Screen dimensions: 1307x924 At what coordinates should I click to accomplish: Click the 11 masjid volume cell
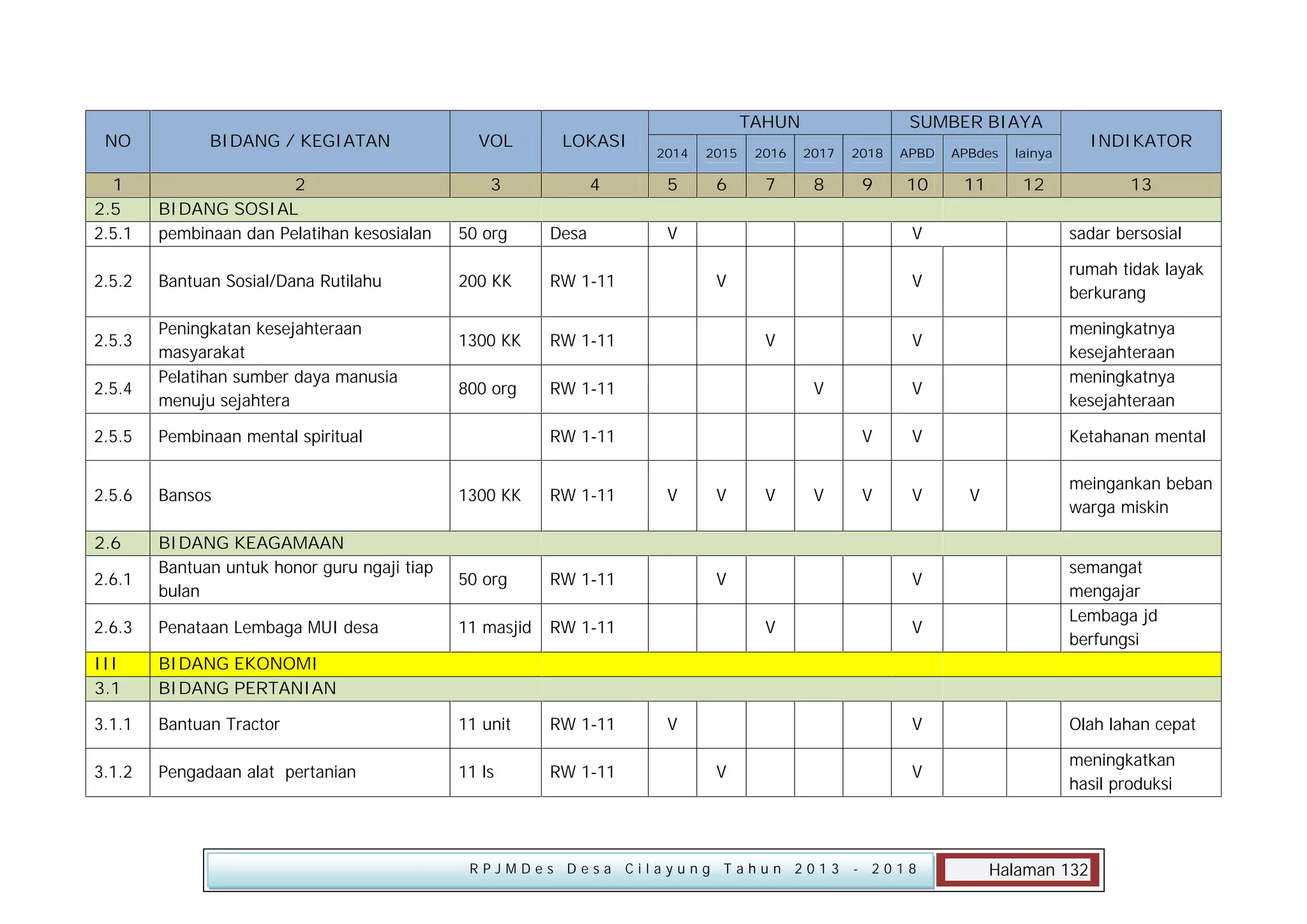click(x=495, y=627)
